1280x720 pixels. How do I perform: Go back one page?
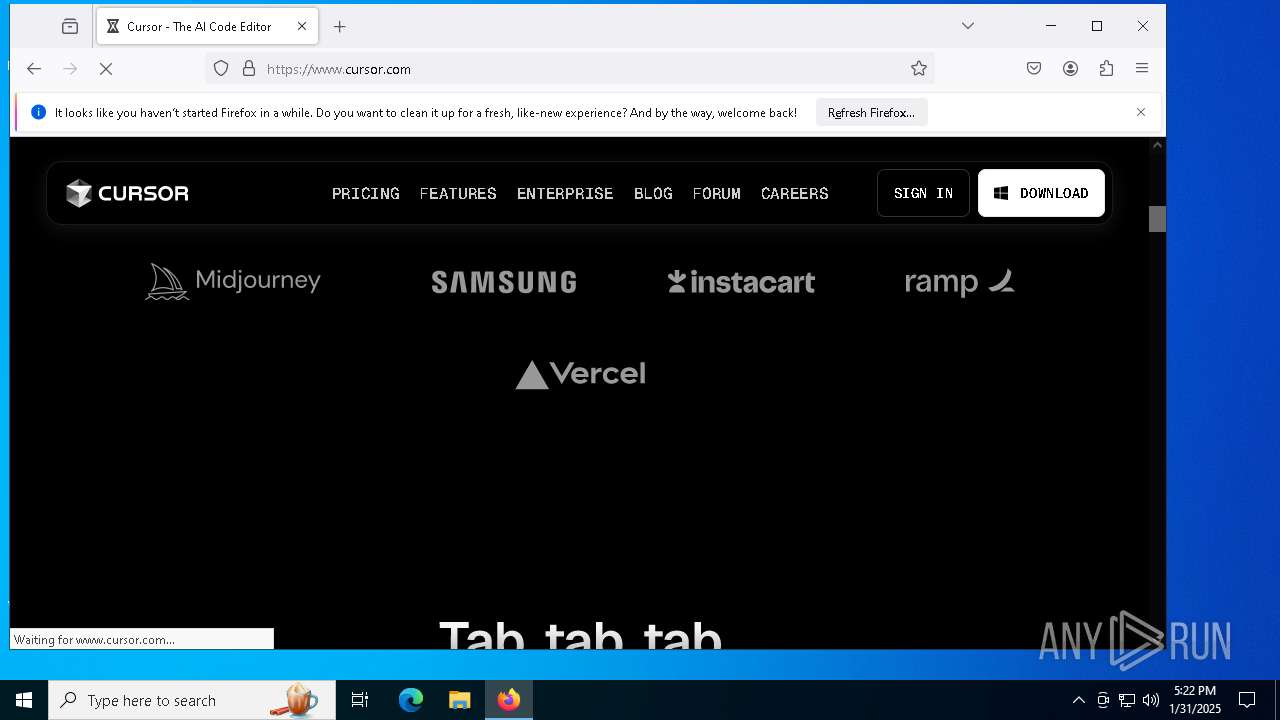34,69
